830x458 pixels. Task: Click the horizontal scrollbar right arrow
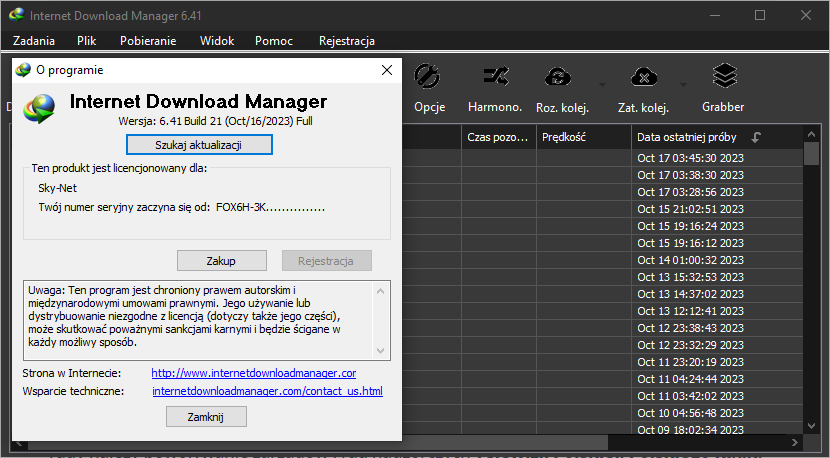(795, 442)
